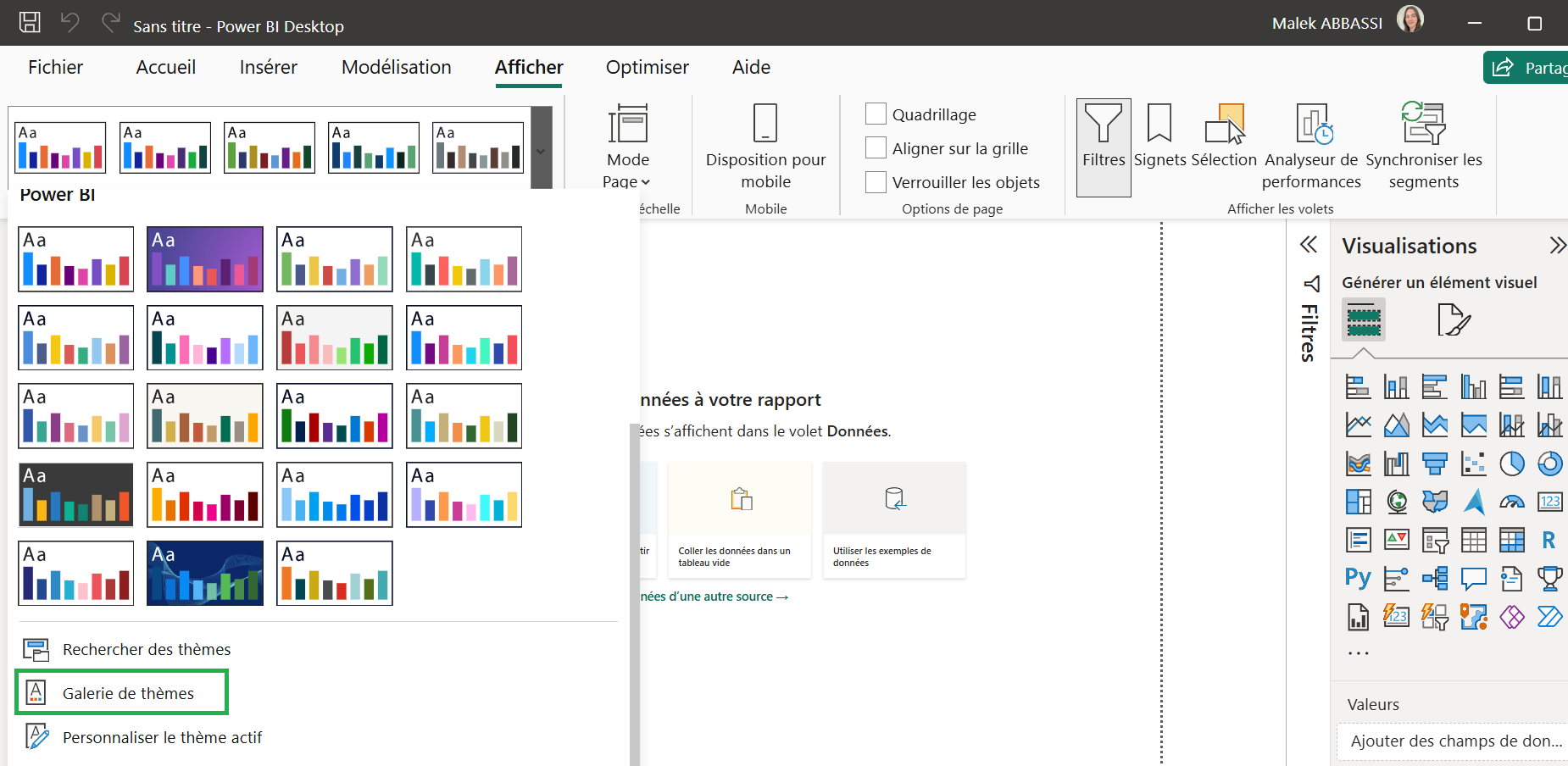Open the Sélection pane
The width and height of the screenshot is (1568, 766).
click(1224, 144)
